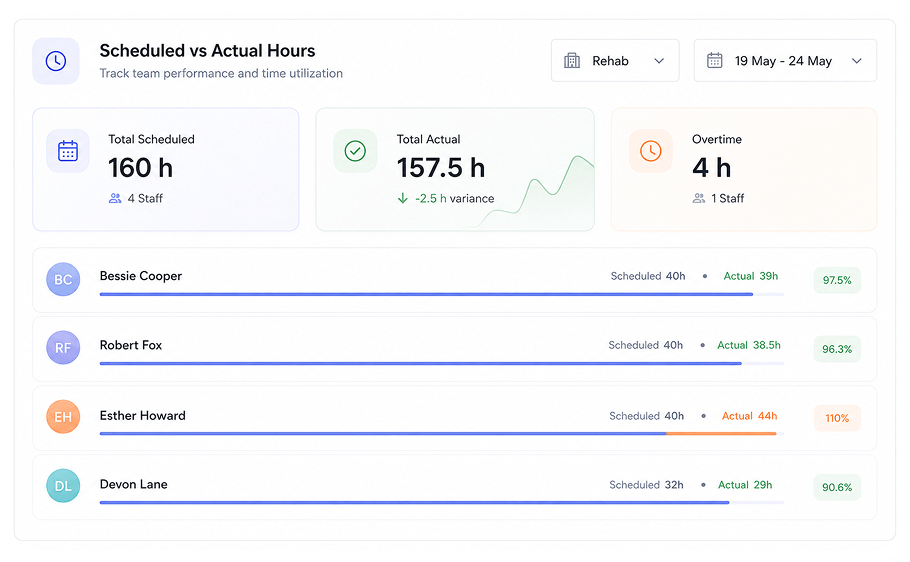Click Esther Howard's orange overtime progress bar segment
Image resolution: width=910 pixels, height=562 pixels.
pyautogui.click(x=721, y=433)
